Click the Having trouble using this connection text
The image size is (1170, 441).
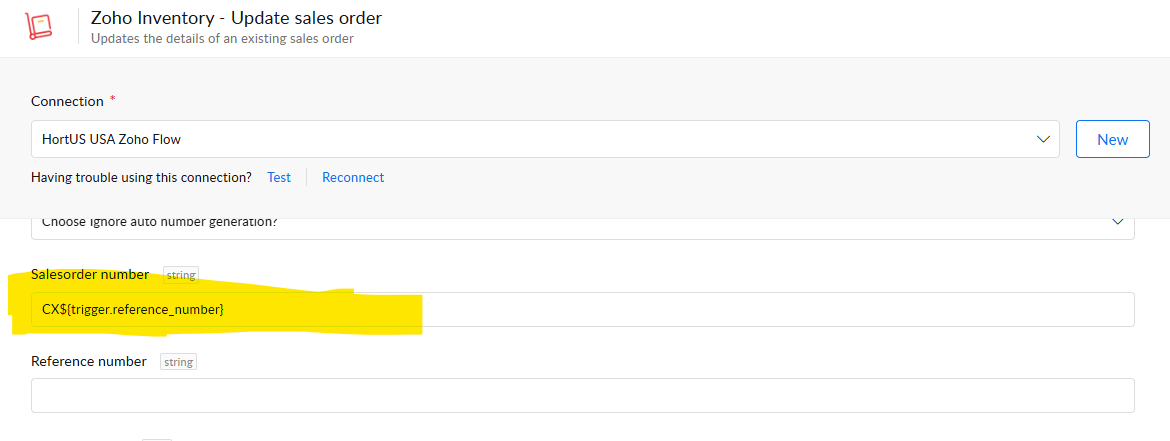click(x=142, y=178)
